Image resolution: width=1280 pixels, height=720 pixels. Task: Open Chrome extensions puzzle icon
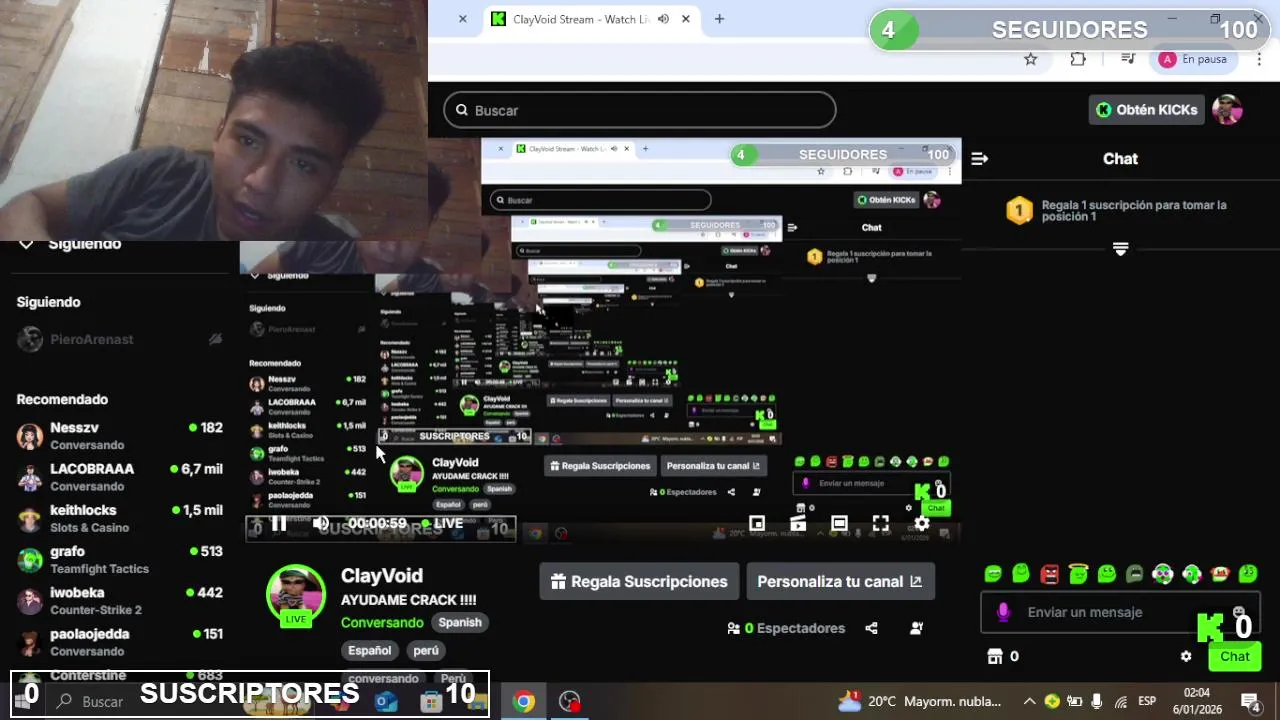(x=1078, y=59)
